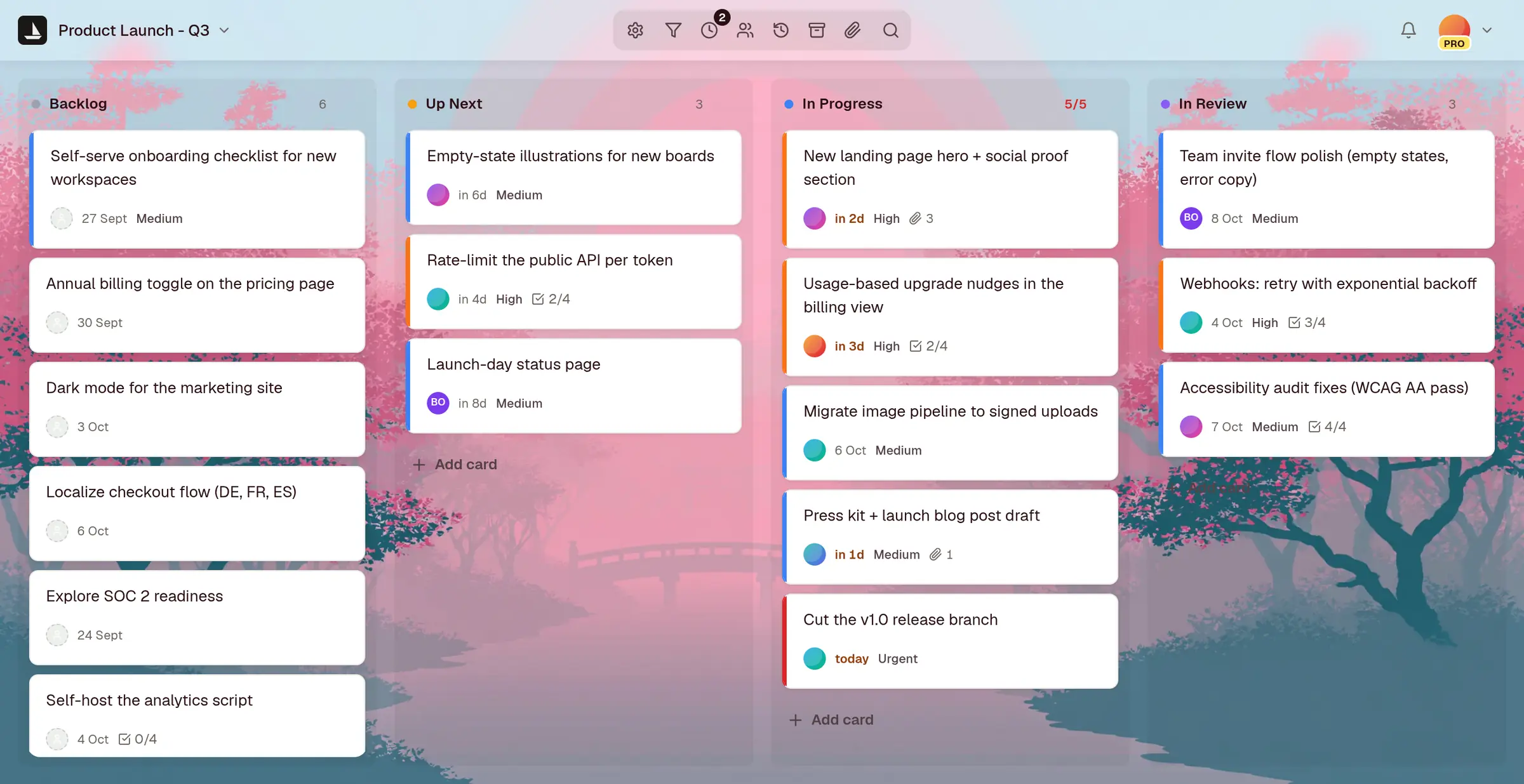1524x784 pixels.
Task: Click the In Review column header
Action: tap(1212, 103)
